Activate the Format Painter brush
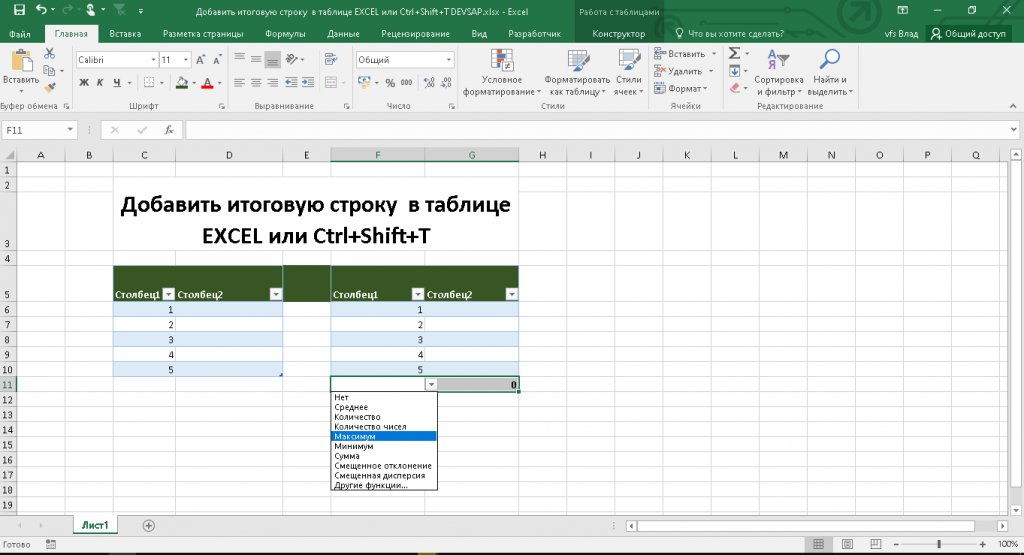Screen dimensions: 1024x555 [50, 87]
